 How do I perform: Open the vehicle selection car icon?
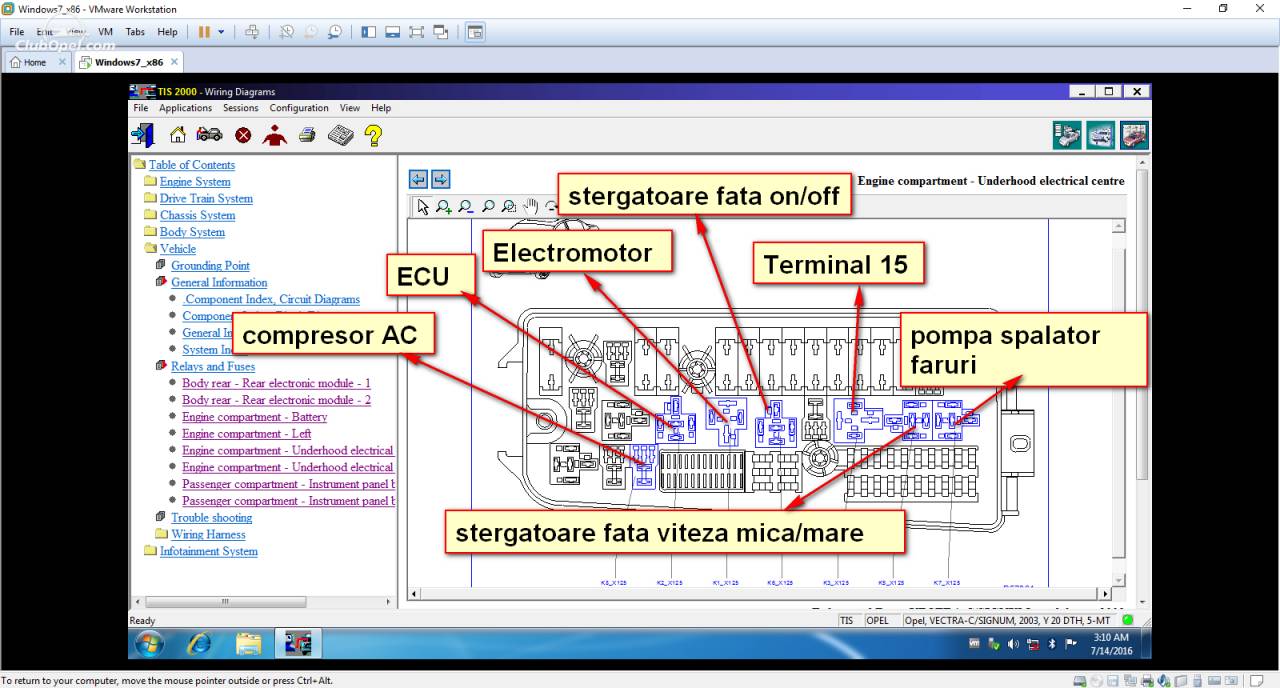click(209, 135)
